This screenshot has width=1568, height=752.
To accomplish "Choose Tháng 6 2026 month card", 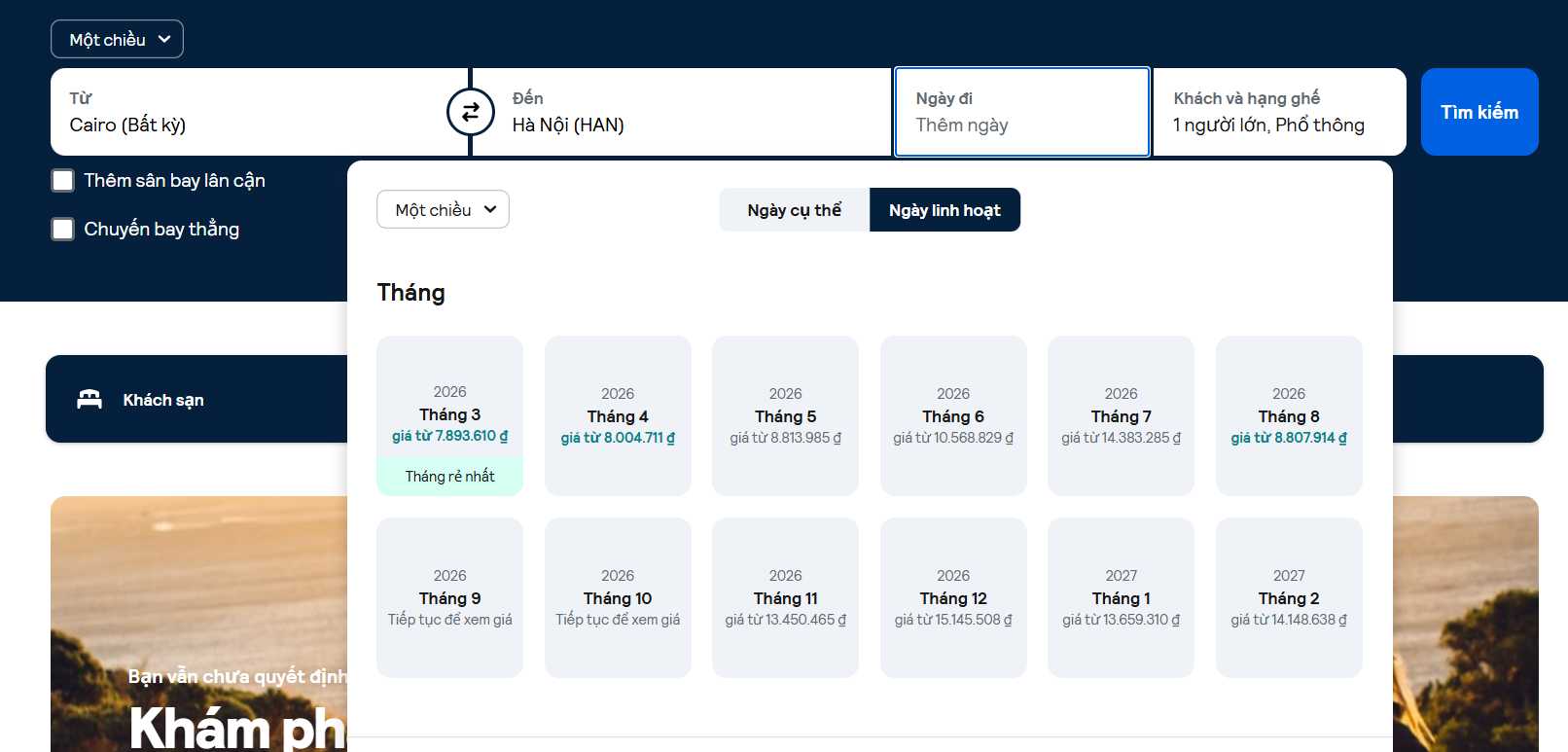I will (953, 415).
